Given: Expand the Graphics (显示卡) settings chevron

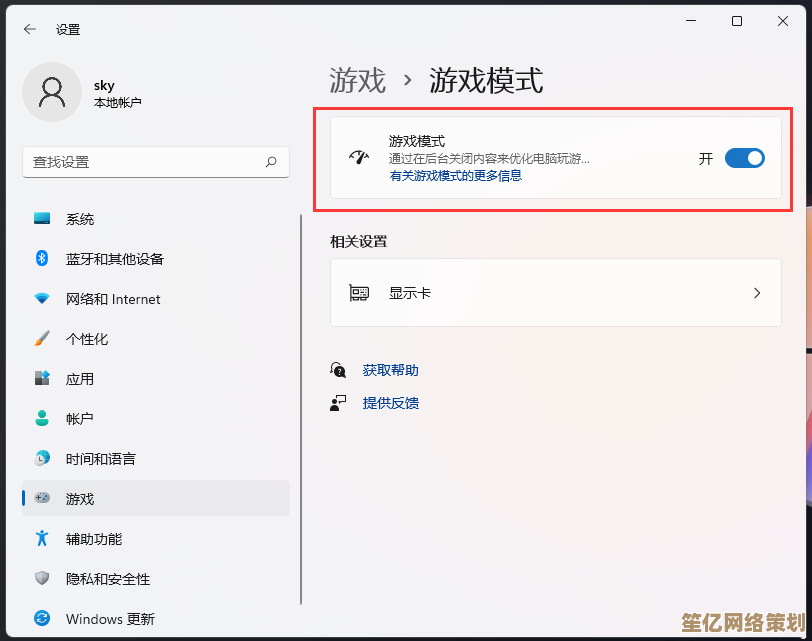Looking at the screenshot, I should click(757, 293).
